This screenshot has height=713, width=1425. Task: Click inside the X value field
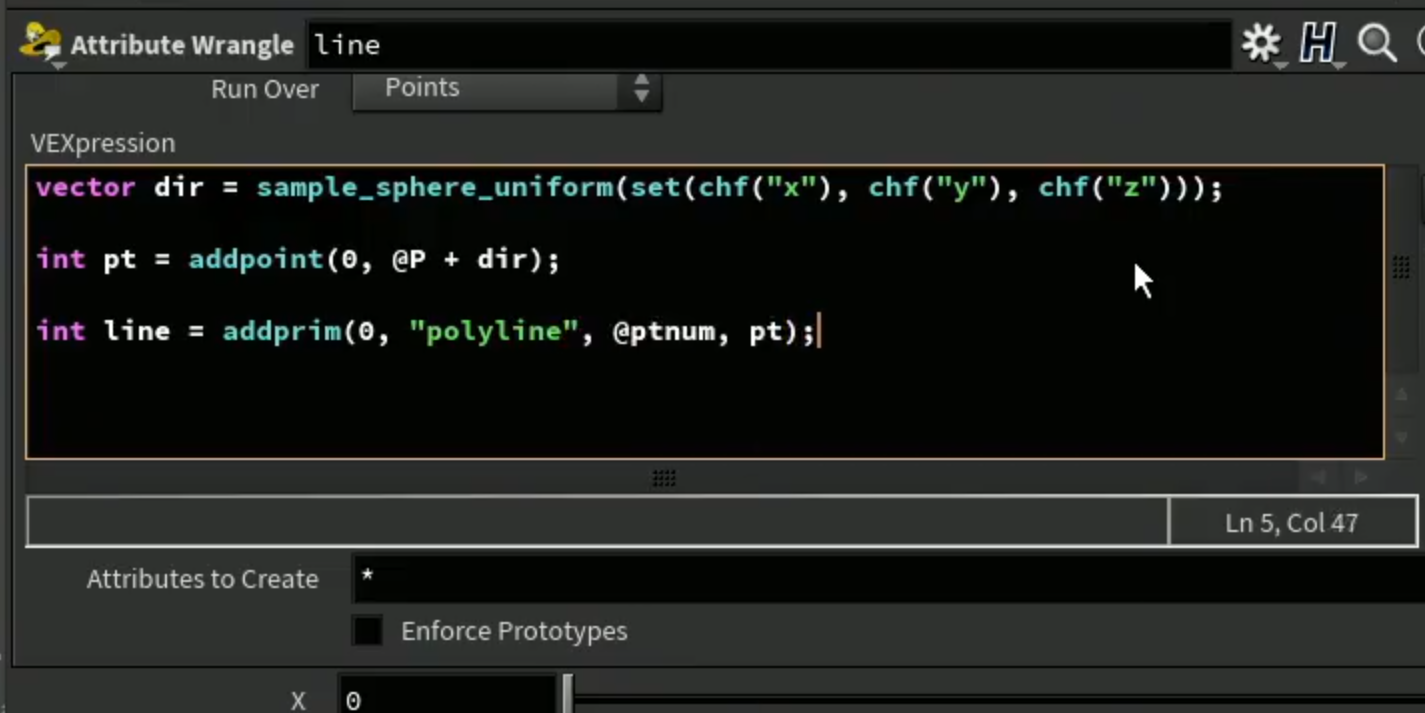click(447, 698)
